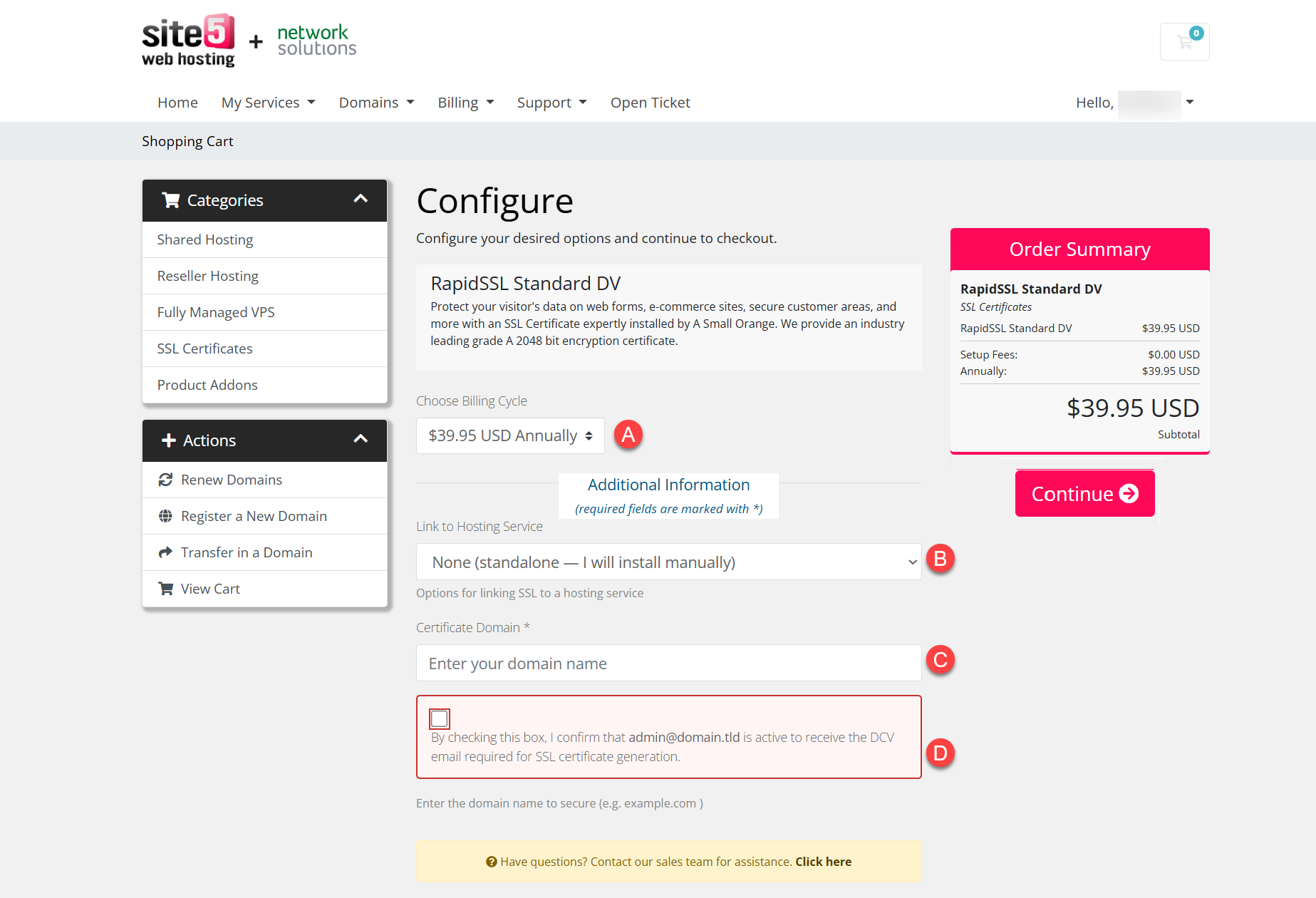Image resolution: width=1316 pixels, height=898 pixels.
Task: Open the user account dropdown arrow
Action: click(1189, 102)
